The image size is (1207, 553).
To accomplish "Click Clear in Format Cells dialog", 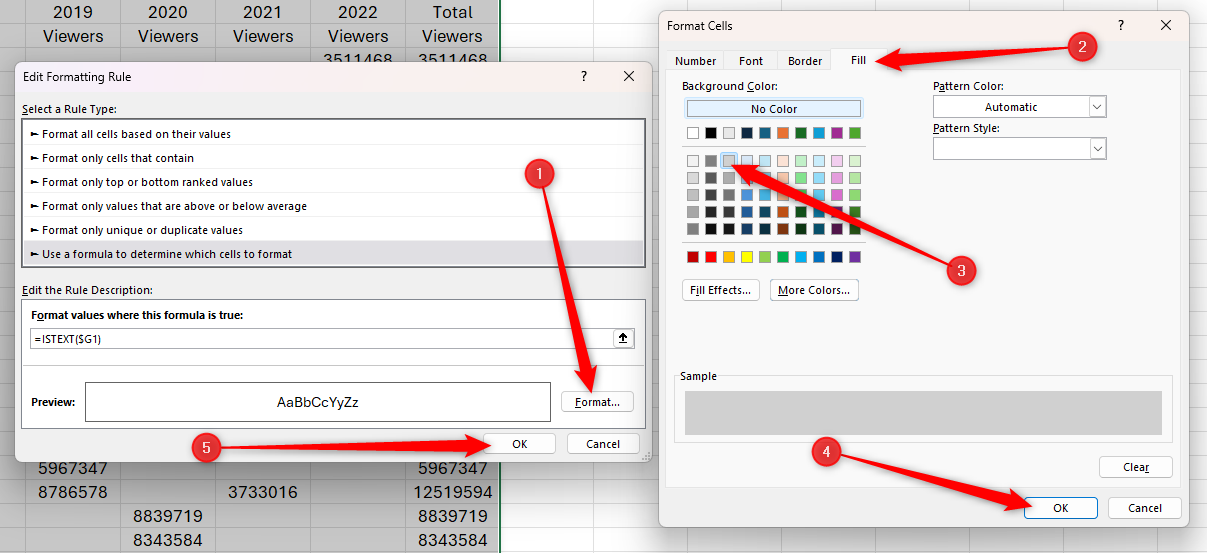I will pos(1134,467).
